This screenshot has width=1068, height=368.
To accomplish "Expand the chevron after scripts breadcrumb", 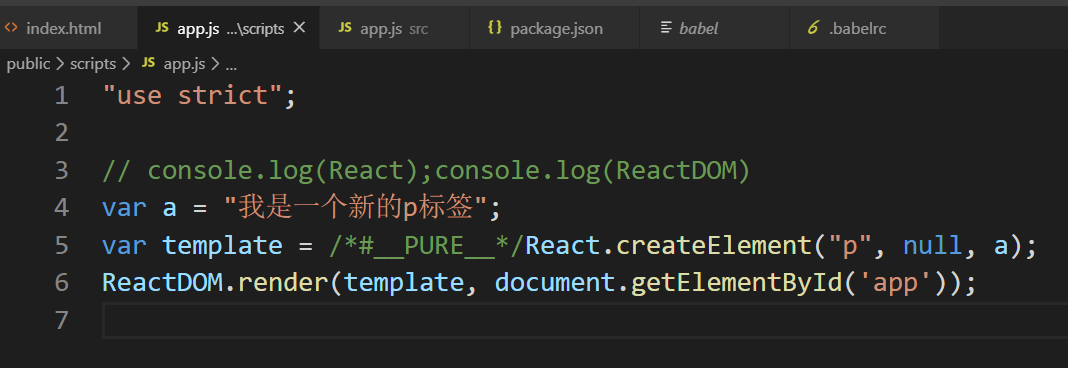I will pos(126,64).
